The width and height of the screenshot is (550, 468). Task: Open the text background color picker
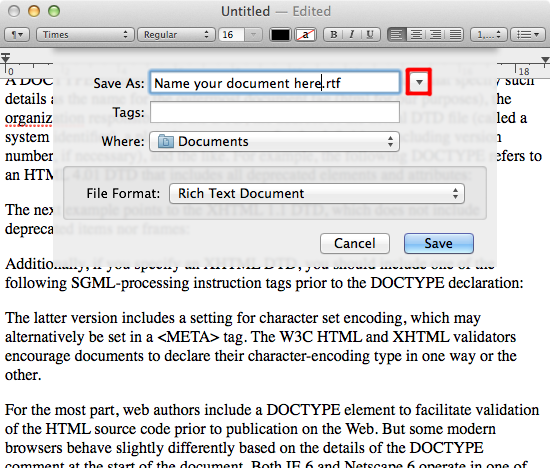tap(306, 35)
